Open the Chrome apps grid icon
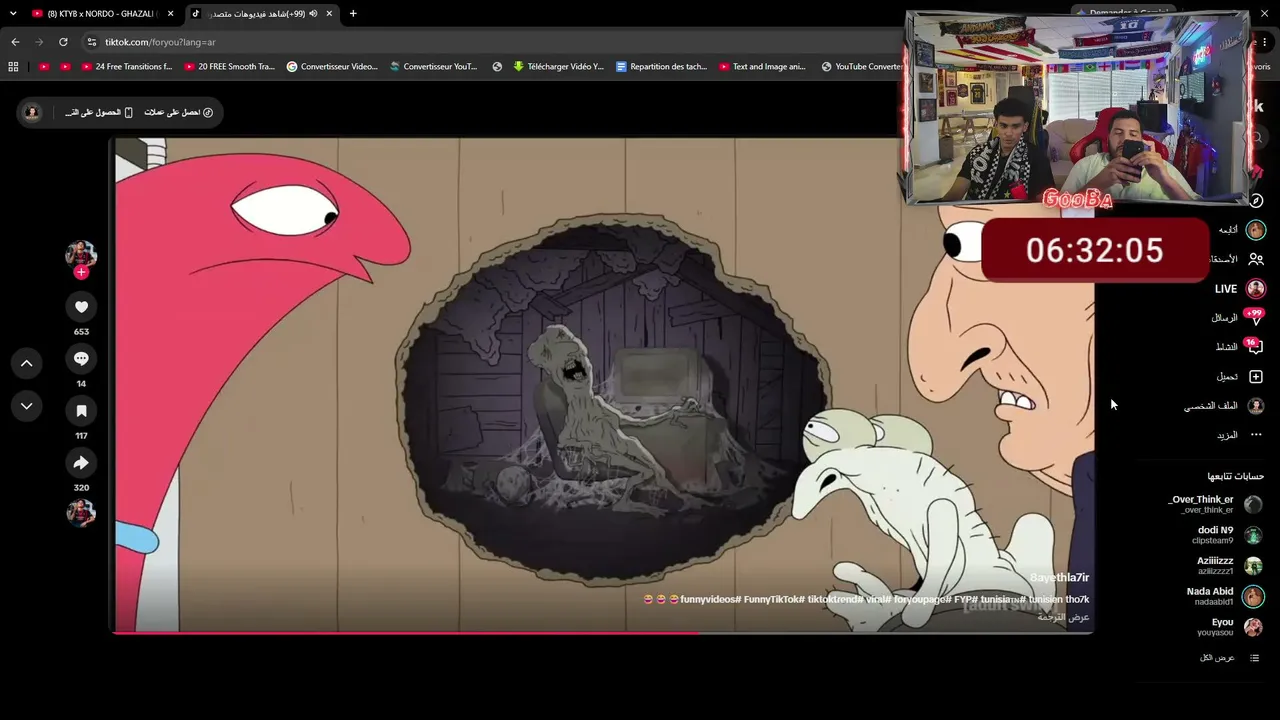The image size is (1280, 720). tap(13, 67)
